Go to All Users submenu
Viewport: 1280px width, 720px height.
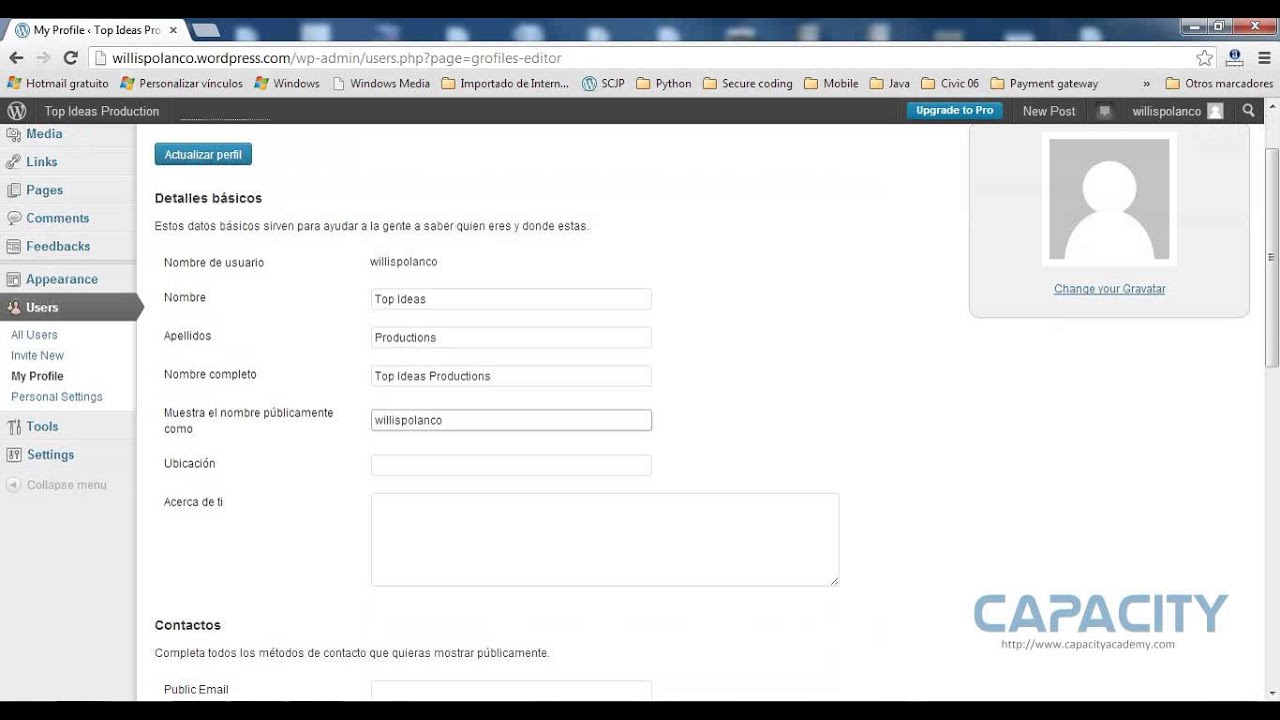34,335
